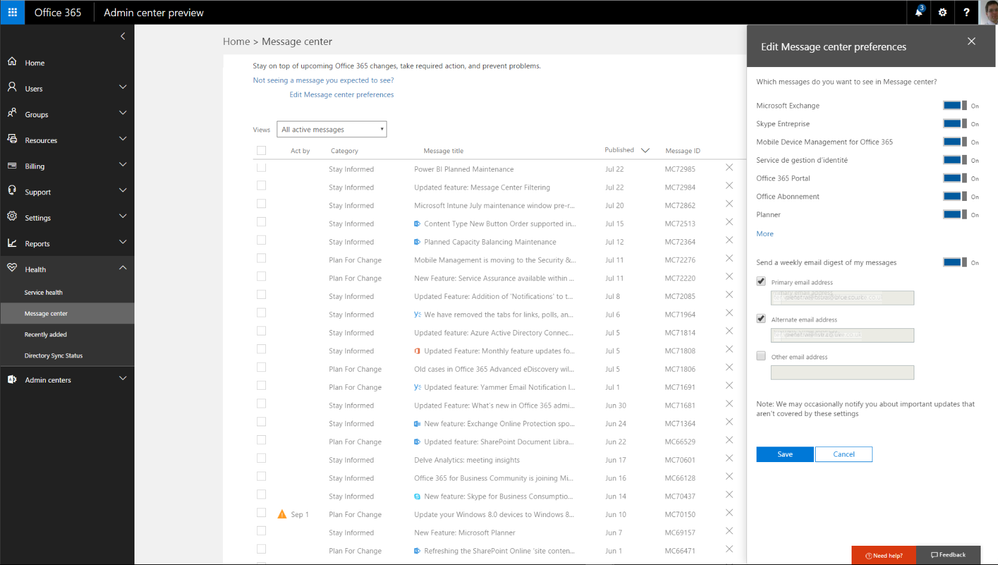
Task: Toggle Microsoft Exchange messages switch
Action: click(954, 105)
